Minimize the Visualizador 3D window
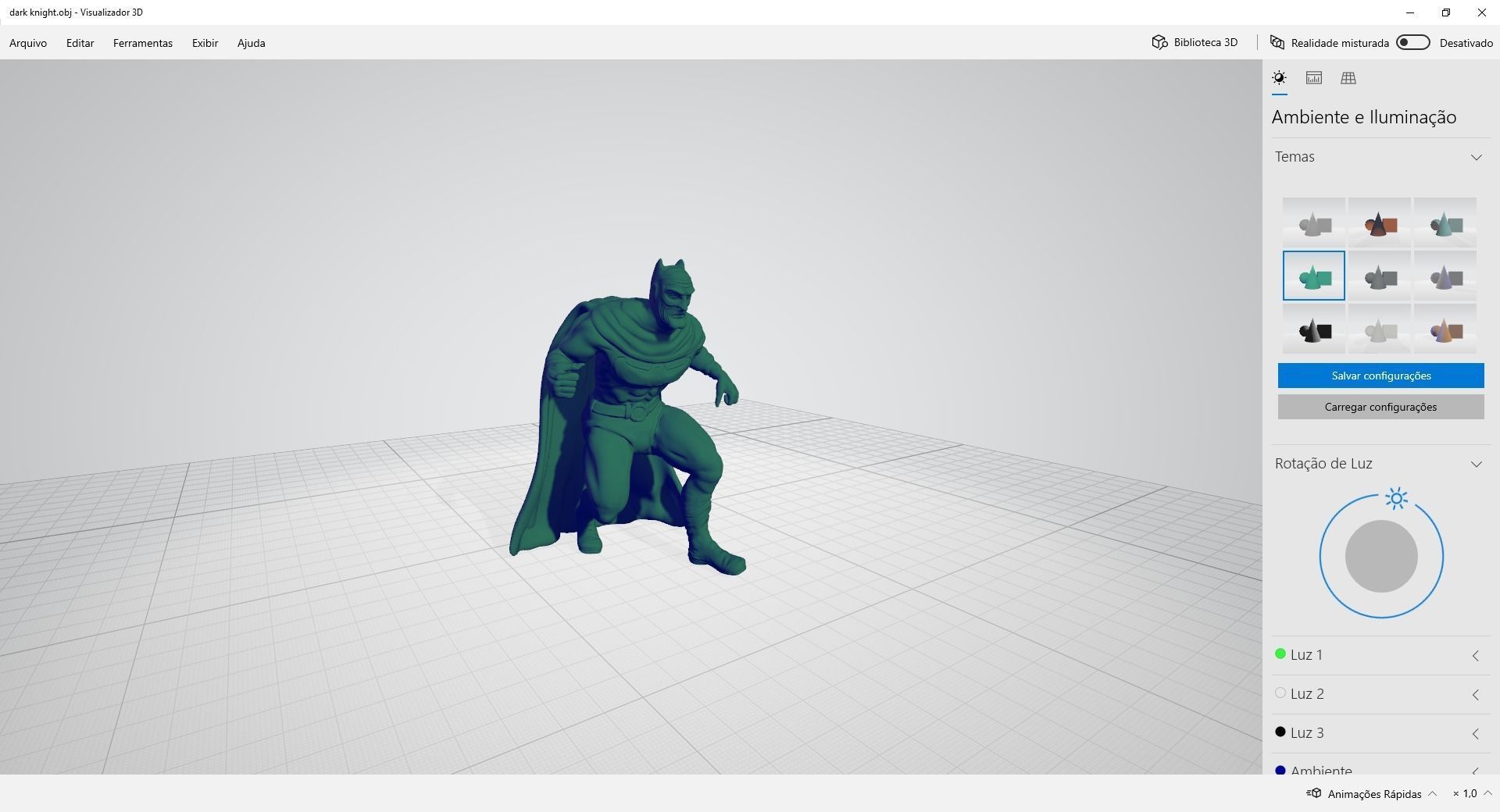The image size is (1500, 812). point(1410,12)
